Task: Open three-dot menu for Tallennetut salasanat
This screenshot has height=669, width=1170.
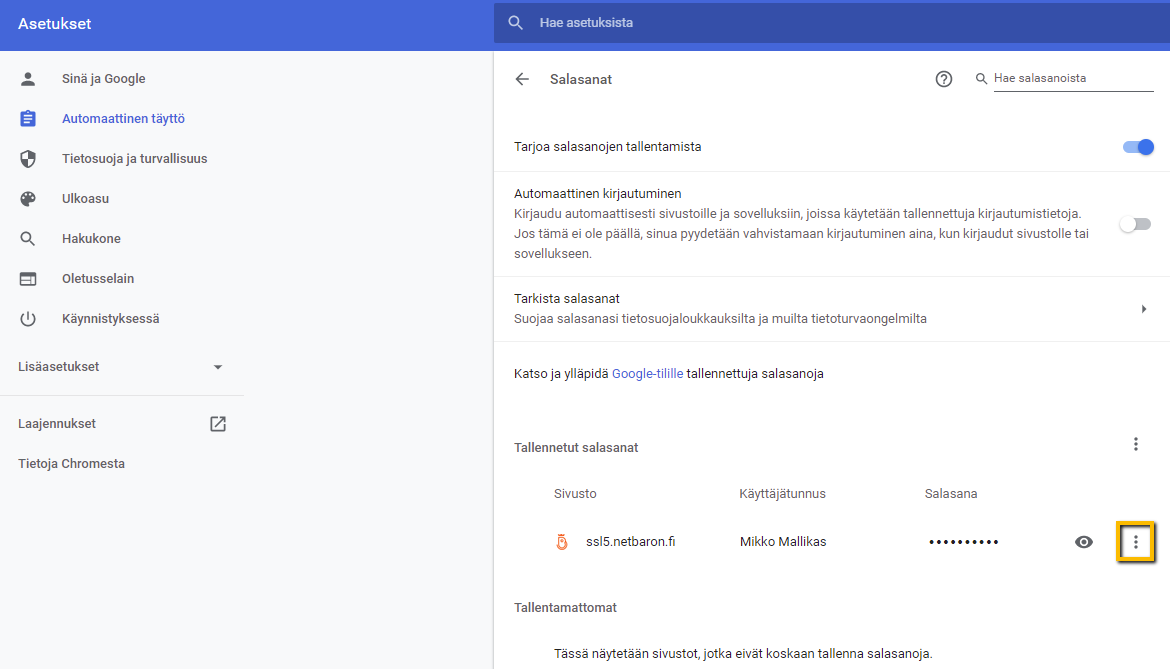Action: click(1135, 444)
